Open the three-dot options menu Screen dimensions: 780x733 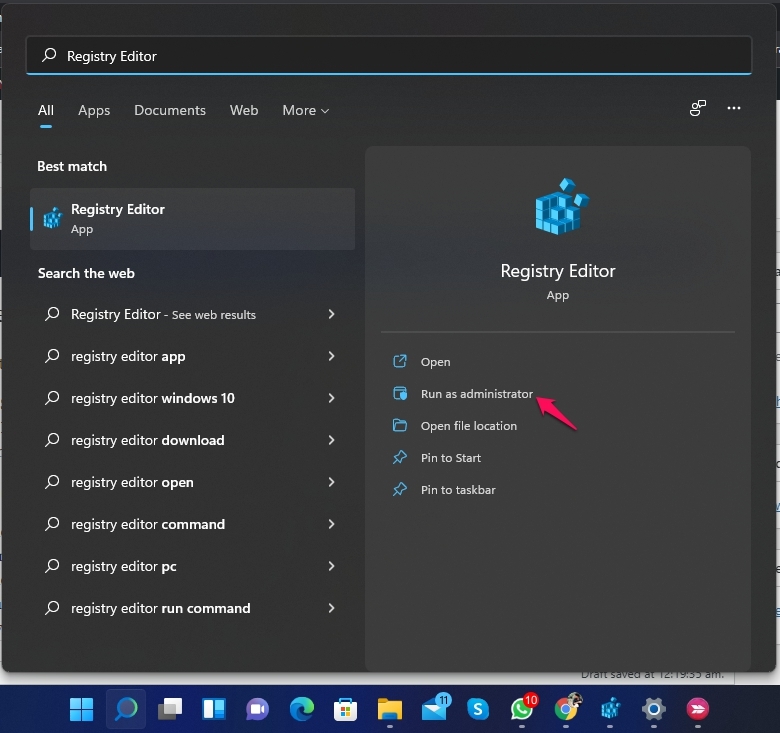[x=734, y=108]
